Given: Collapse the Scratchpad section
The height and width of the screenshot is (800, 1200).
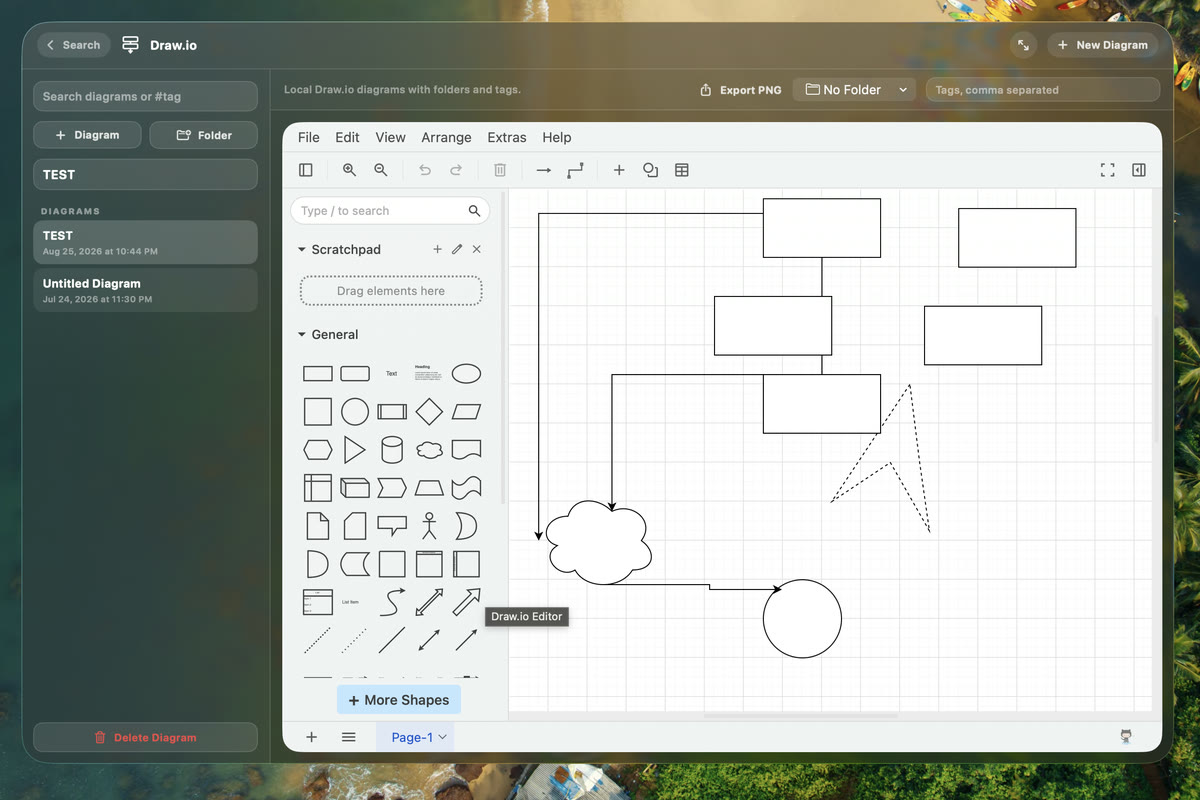Looking at the screenshot, I should click(x=302, y=250).
